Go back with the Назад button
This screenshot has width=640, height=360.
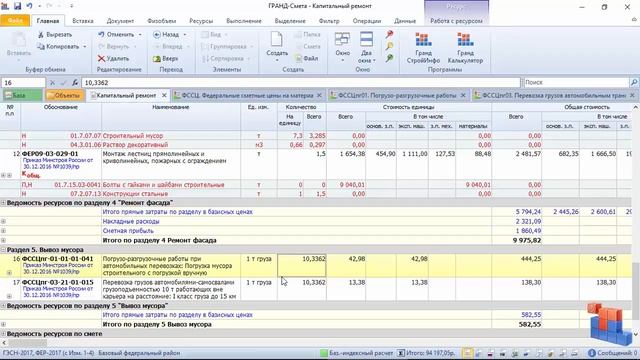point(167,35)
